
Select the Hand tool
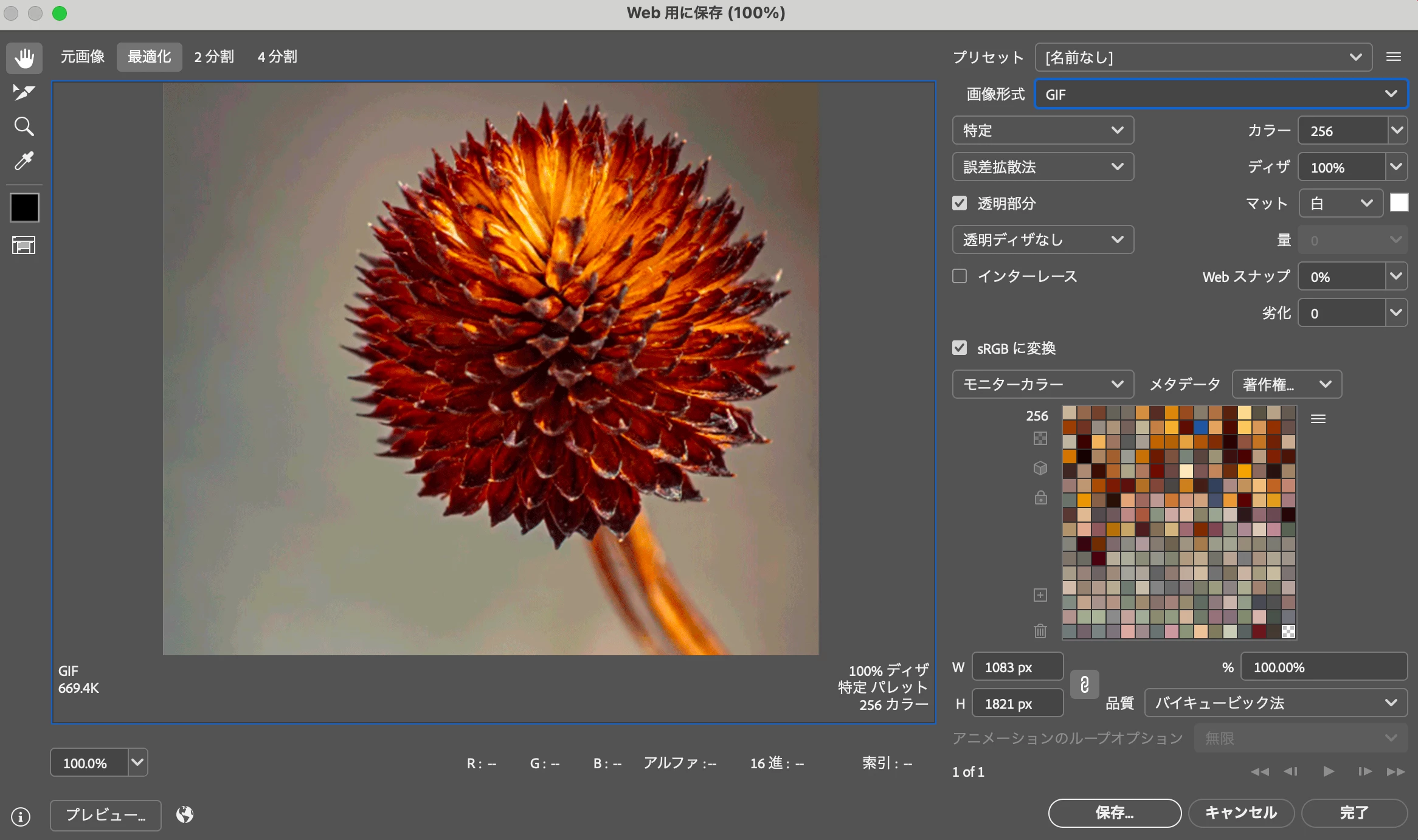coord(24,58)
